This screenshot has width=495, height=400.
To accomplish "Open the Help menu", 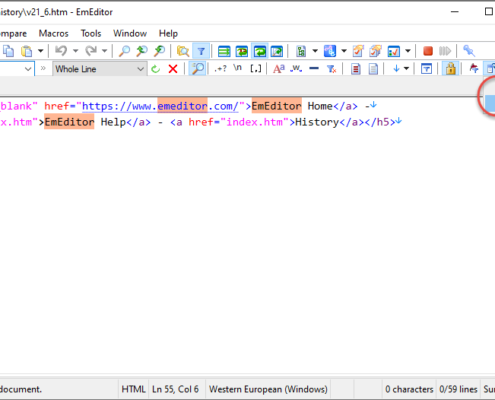I will [168, 33].
